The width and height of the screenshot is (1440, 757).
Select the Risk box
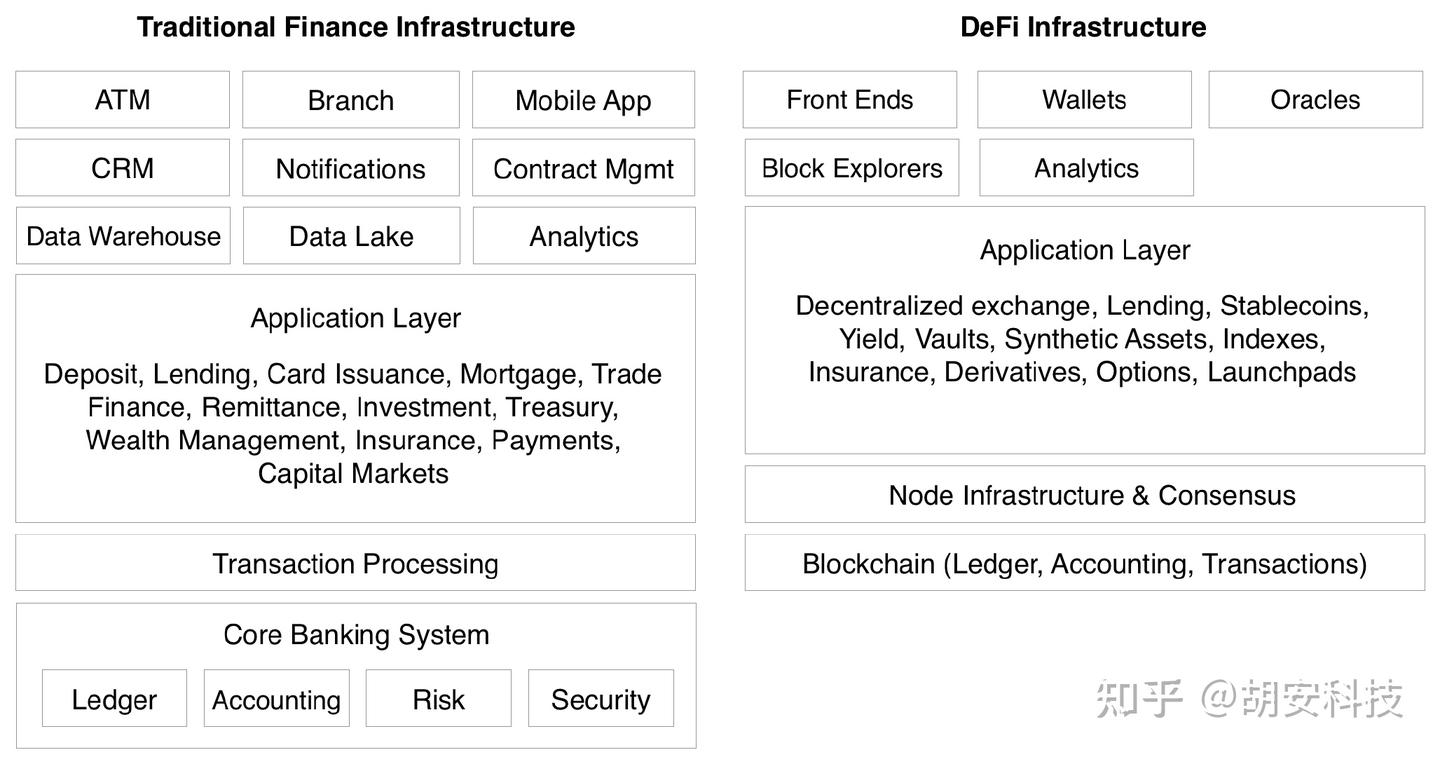(438, 699)
